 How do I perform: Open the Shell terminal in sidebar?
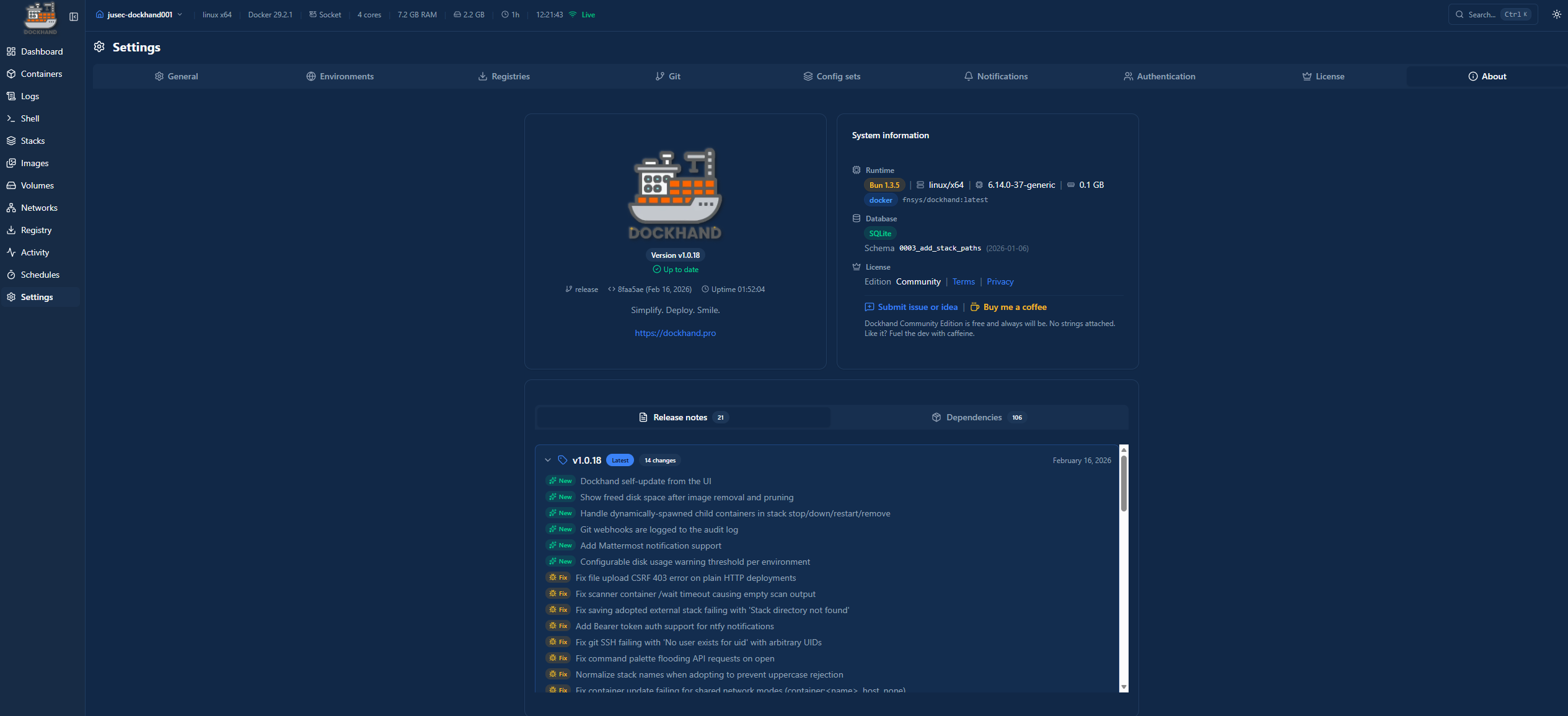click(x=30, y=118)
